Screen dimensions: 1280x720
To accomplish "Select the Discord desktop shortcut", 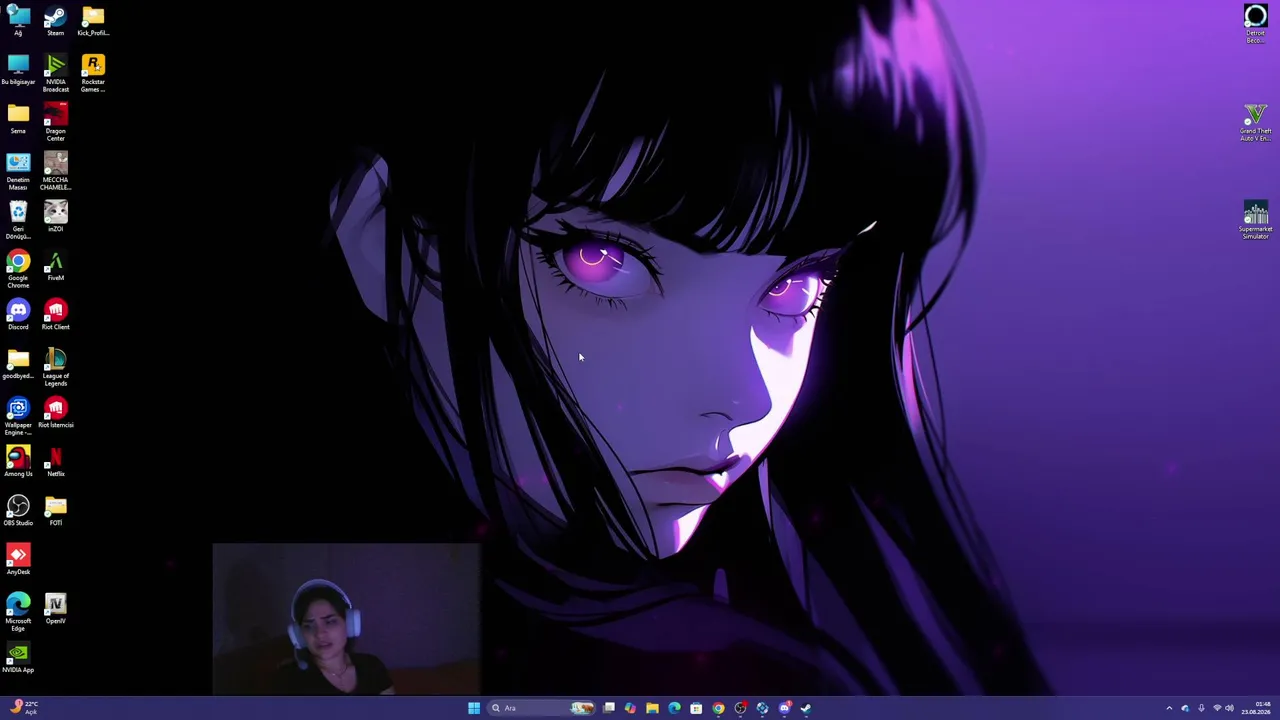I will [x=18, y=315].
